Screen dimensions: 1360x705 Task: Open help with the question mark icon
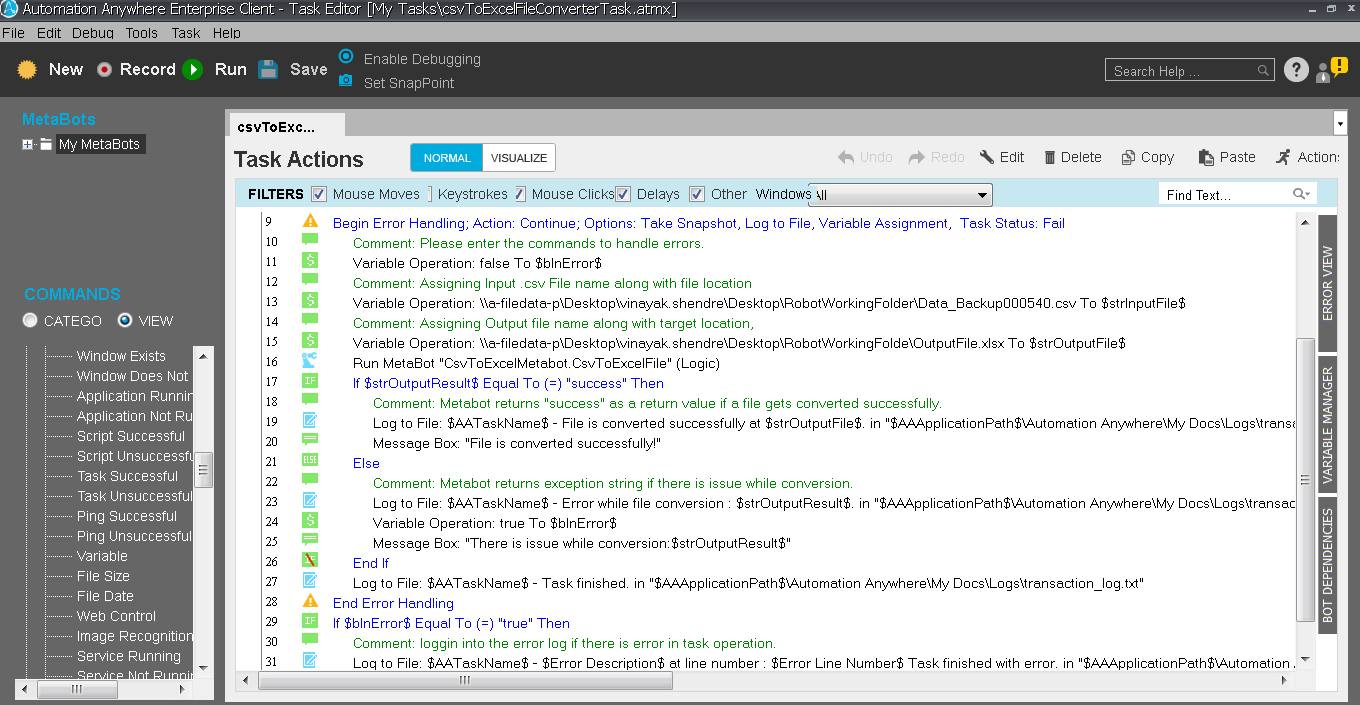coord(1296,70)
